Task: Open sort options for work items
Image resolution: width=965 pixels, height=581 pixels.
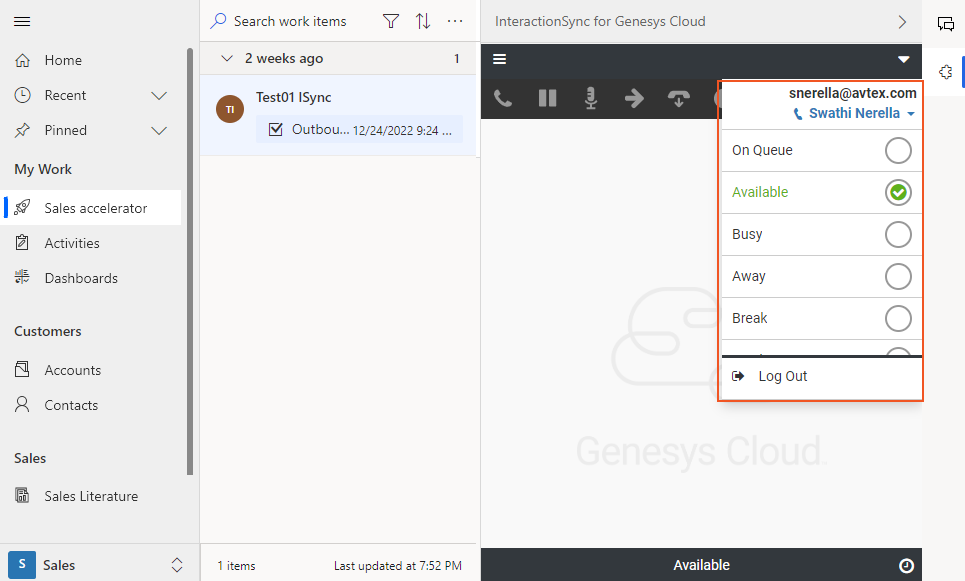Action: tap(423, 22)
